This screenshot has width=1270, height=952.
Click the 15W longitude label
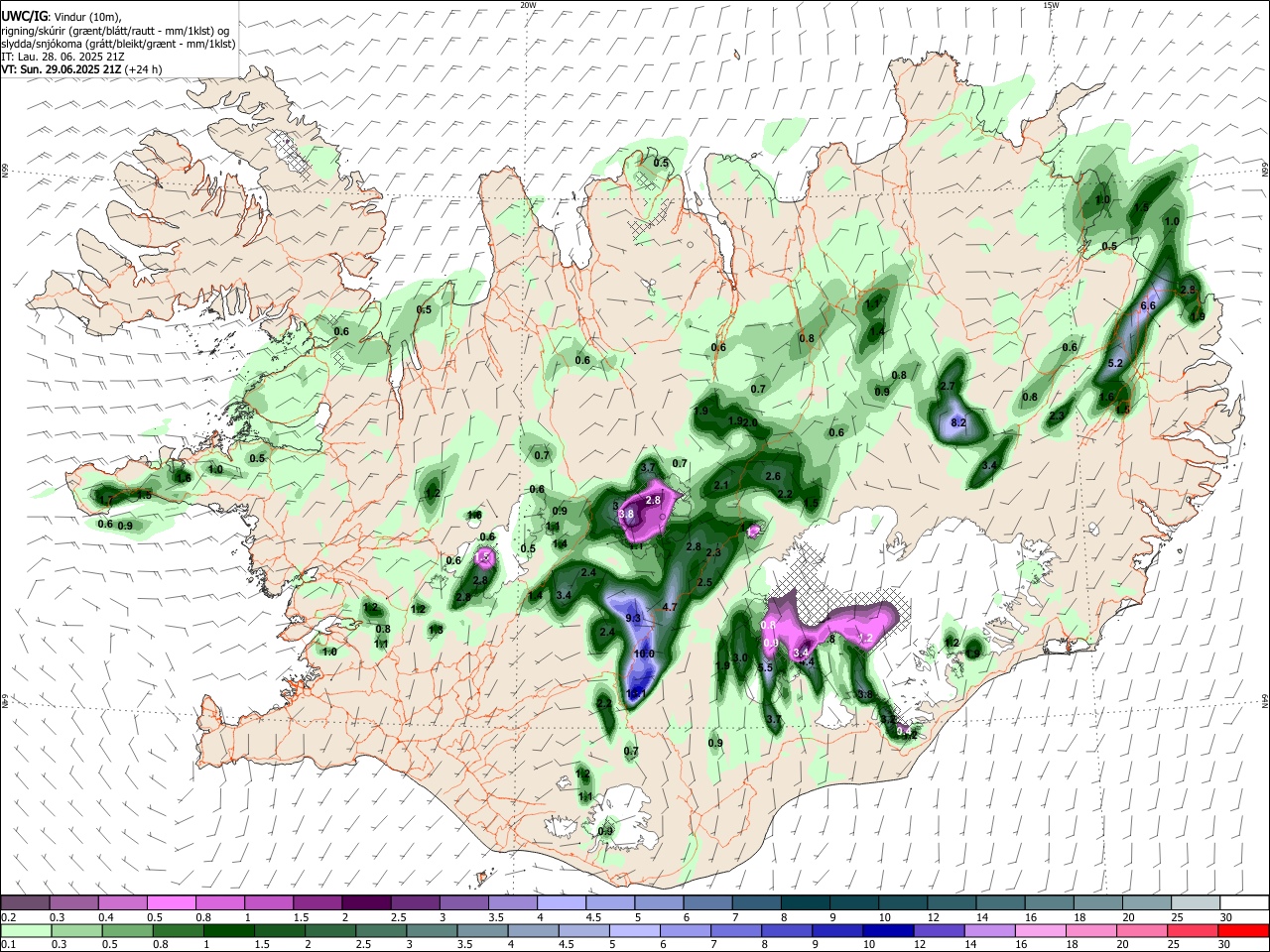pyautogui.click(x=1051, y=5)
